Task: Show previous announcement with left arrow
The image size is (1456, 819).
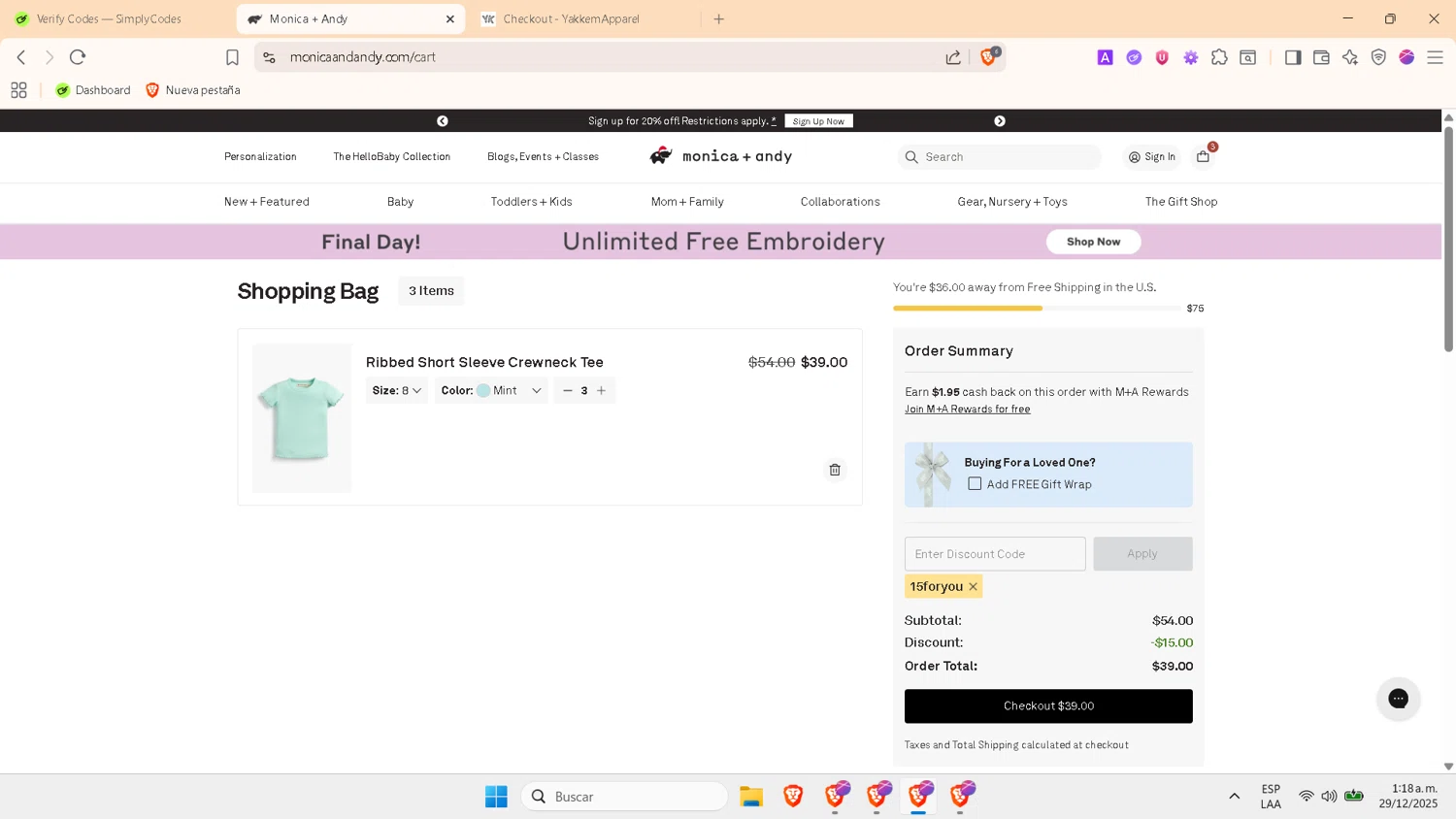Action: (x=443, y=121)
